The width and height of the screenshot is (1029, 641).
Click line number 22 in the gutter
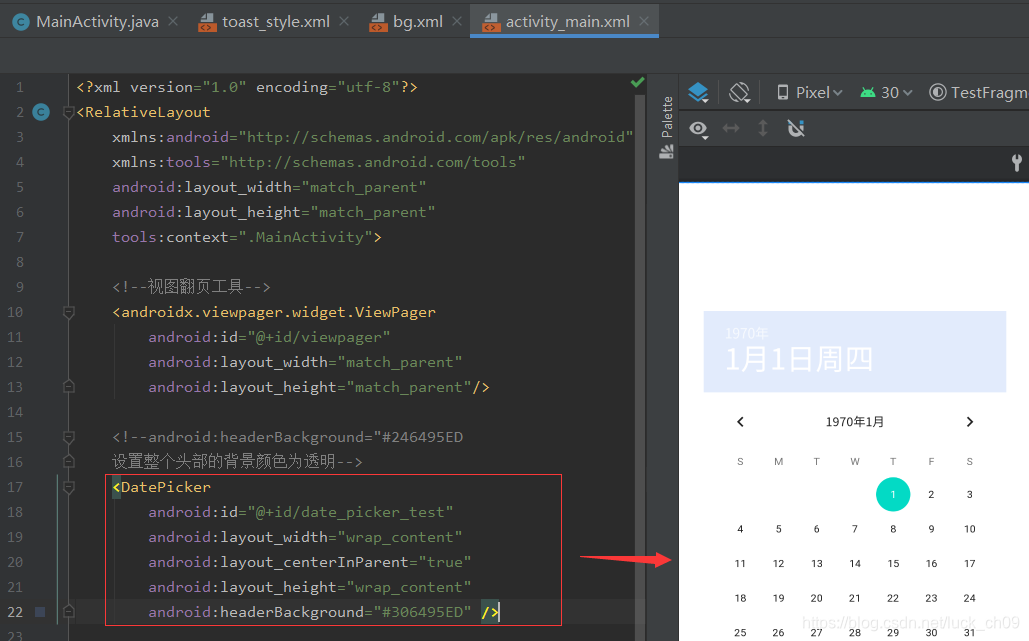15,612
